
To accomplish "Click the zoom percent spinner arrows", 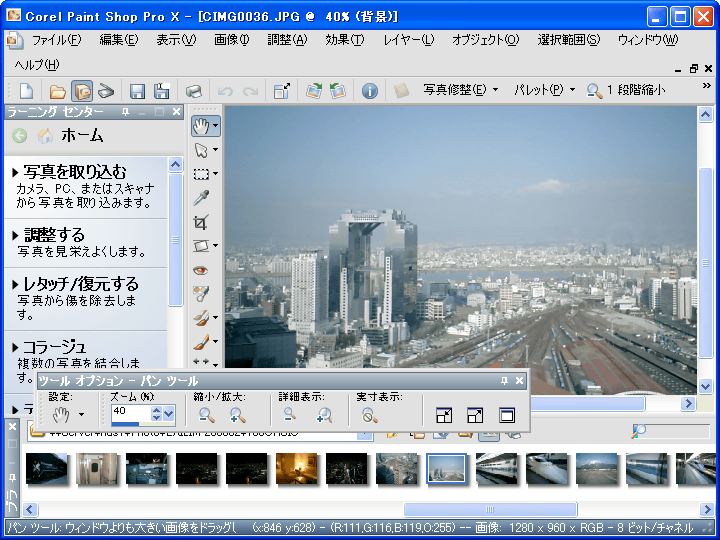I will point(156,414).
